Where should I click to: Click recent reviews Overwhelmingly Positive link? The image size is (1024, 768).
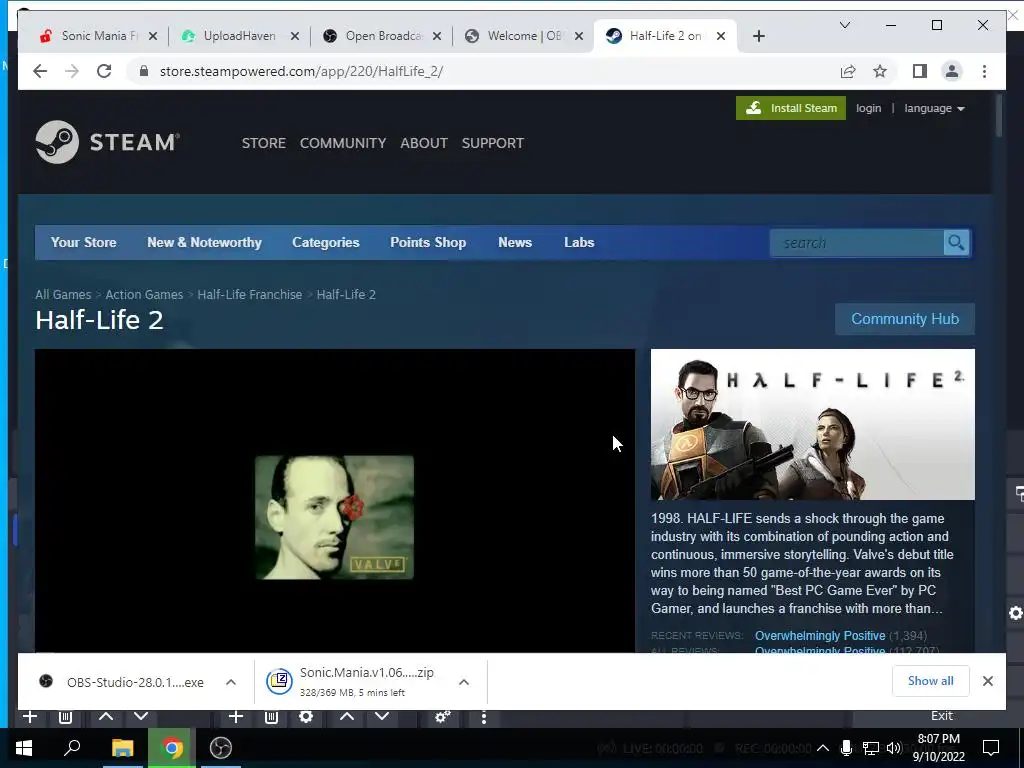pos(820,635)
